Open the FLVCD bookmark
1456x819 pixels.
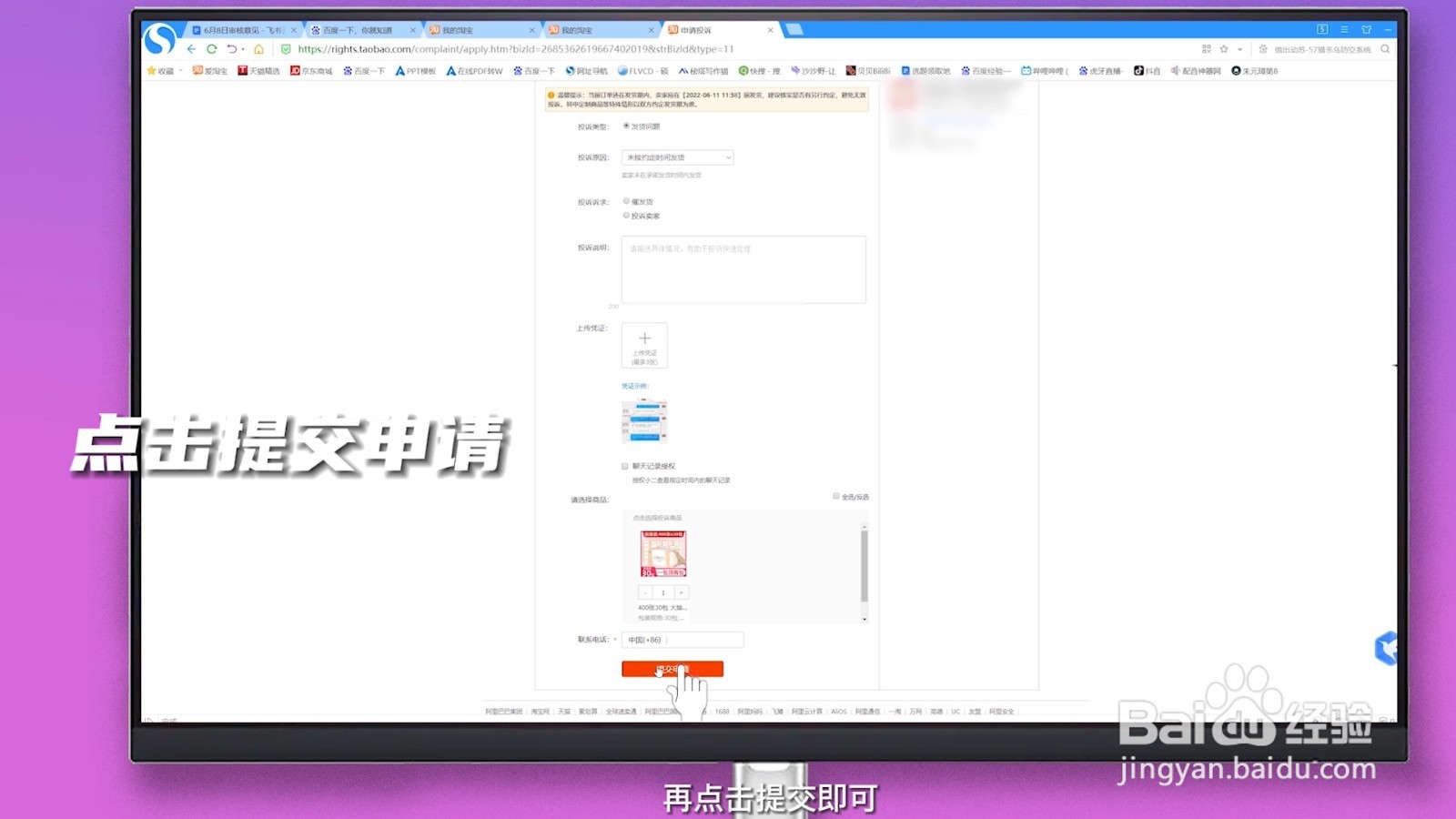642,71
